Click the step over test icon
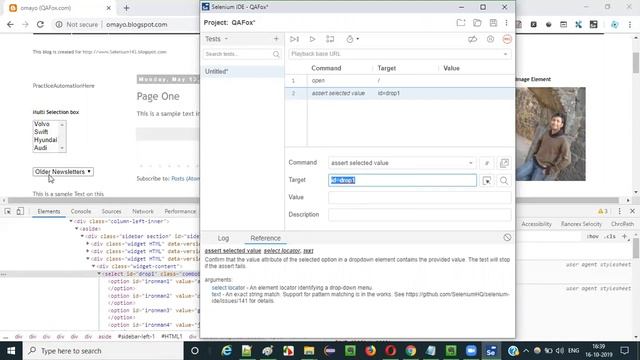The width and height of the screenshot is (640, 360). [330, 39]
